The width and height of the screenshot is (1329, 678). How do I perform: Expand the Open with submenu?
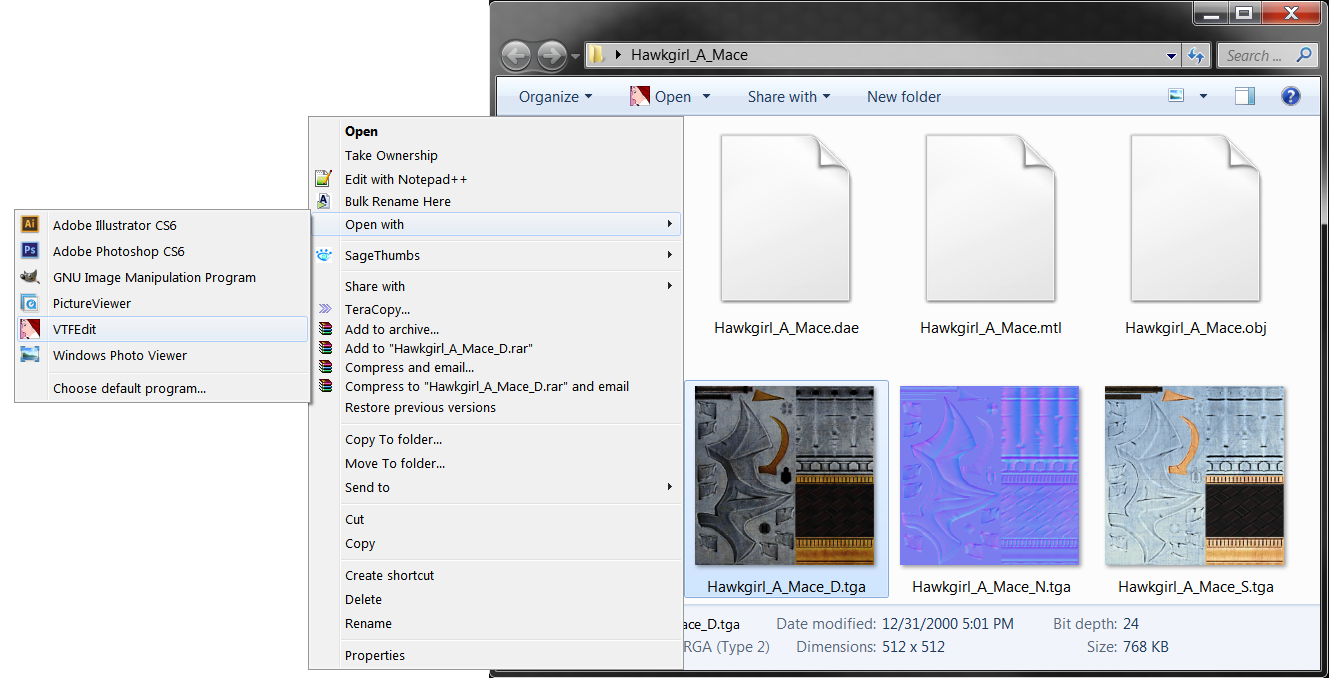[495, 224]
